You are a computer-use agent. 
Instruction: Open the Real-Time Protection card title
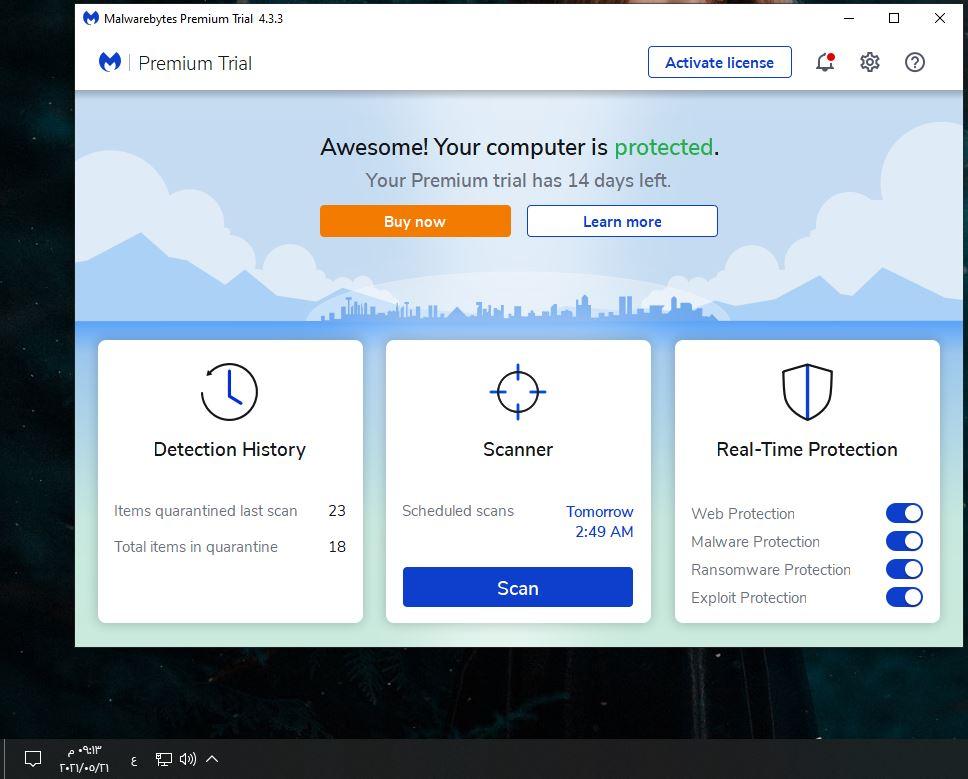(x=806, y=449)
